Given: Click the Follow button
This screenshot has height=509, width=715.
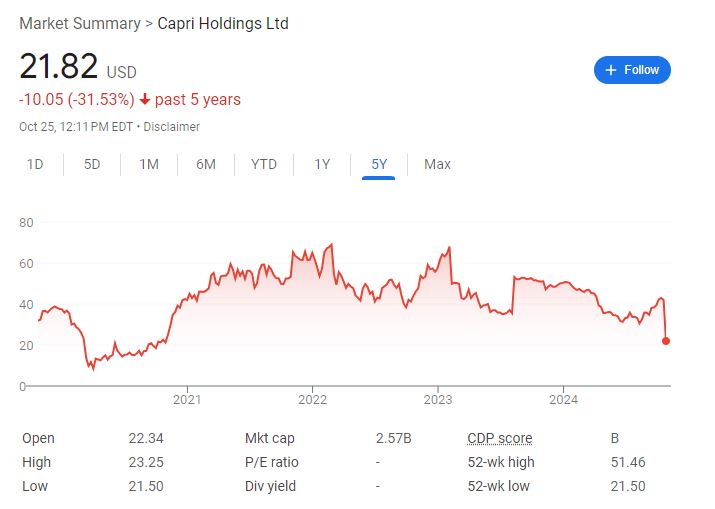Looking at the screenshot, I should click(632, 70).
